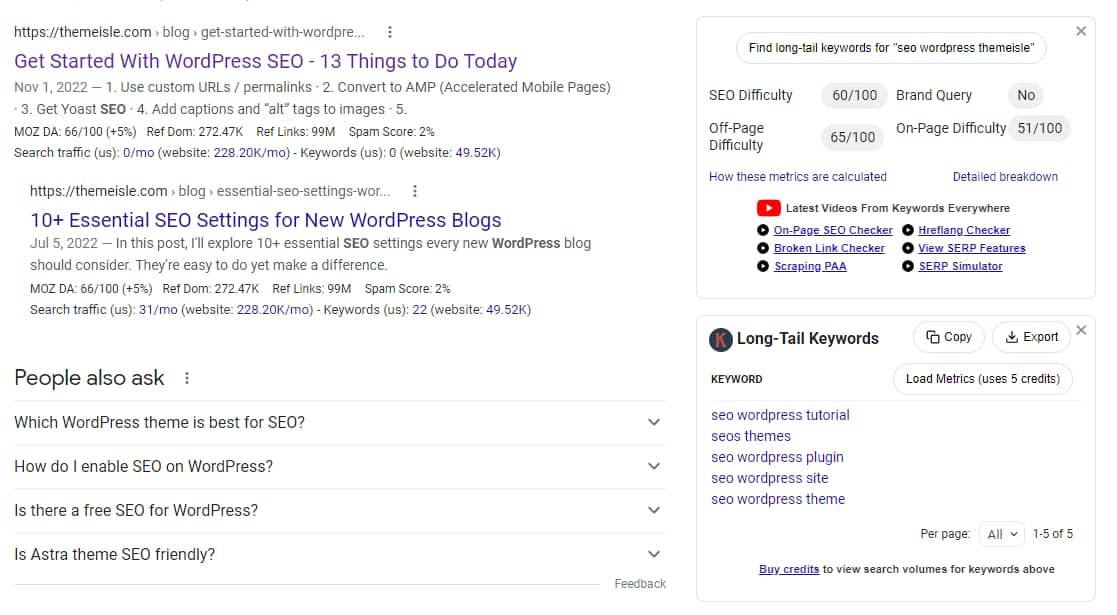Open the View SERP Features link
Screen dimensions: 1117x615
[x=972, y=248]
